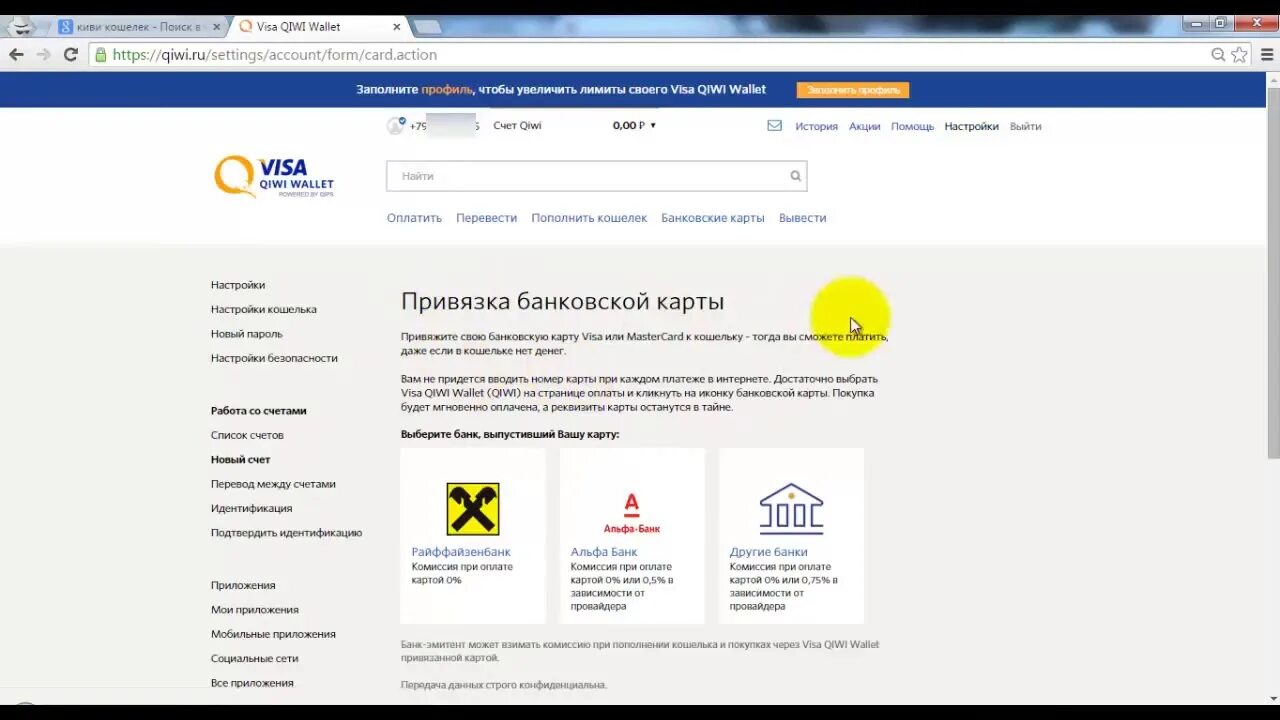Open the Оплатить menu
The image size is (1280, 720).
[x=414, y=218]
